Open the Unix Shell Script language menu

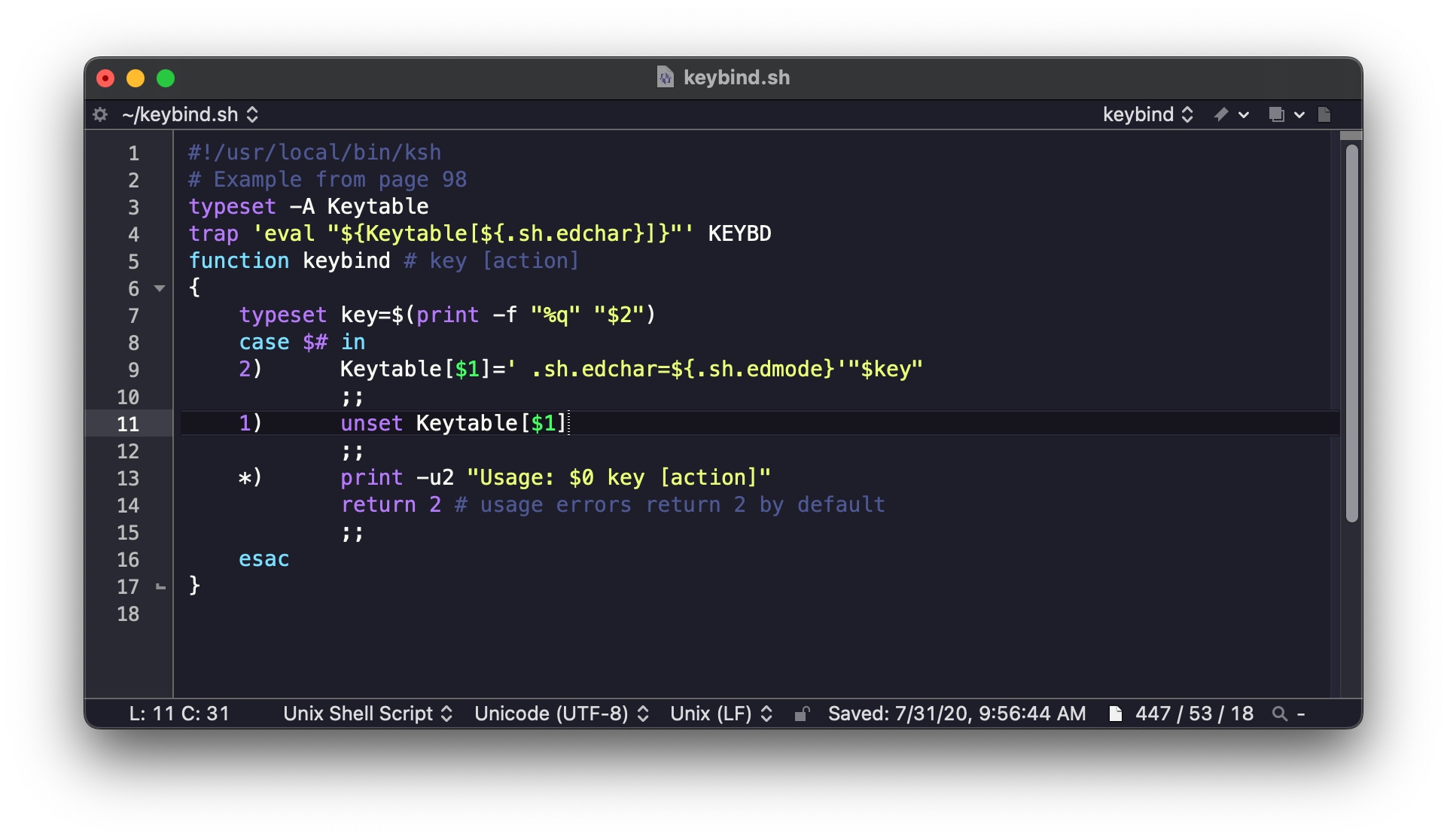[x=367, y=714]
